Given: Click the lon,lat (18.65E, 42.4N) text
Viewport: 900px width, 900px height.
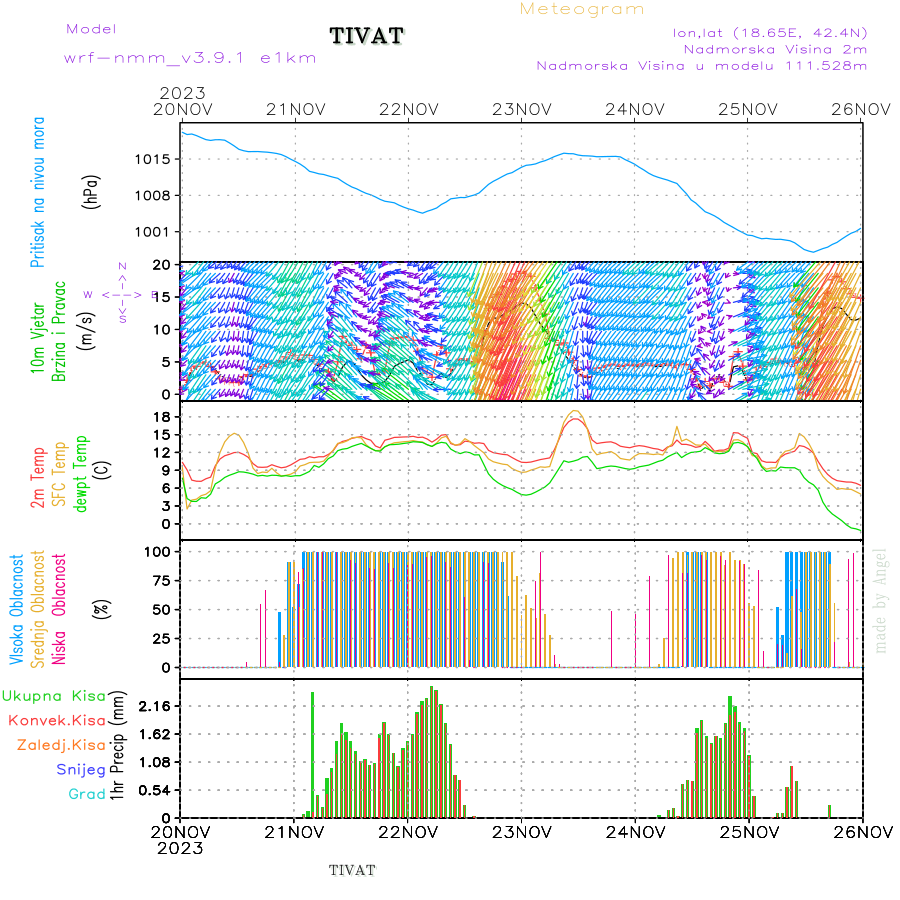Looking at the screenshot, I should [770, 33].
